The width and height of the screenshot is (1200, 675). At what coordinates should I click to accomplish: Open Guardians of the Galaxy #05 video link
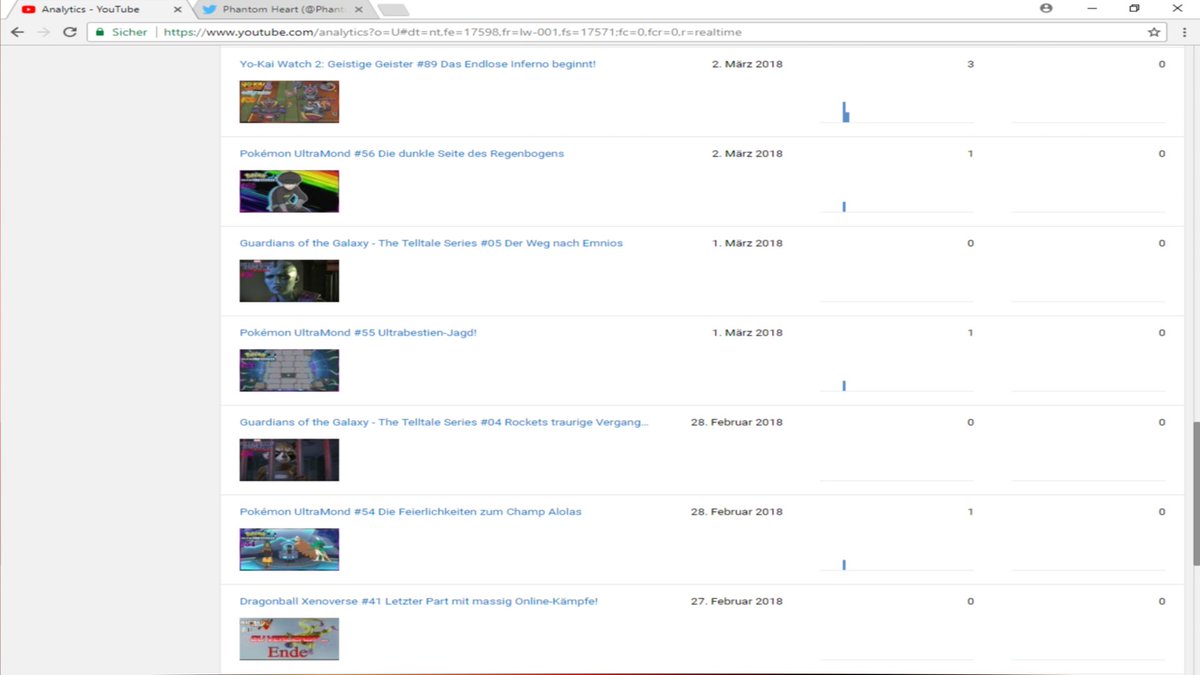point(431,243)
